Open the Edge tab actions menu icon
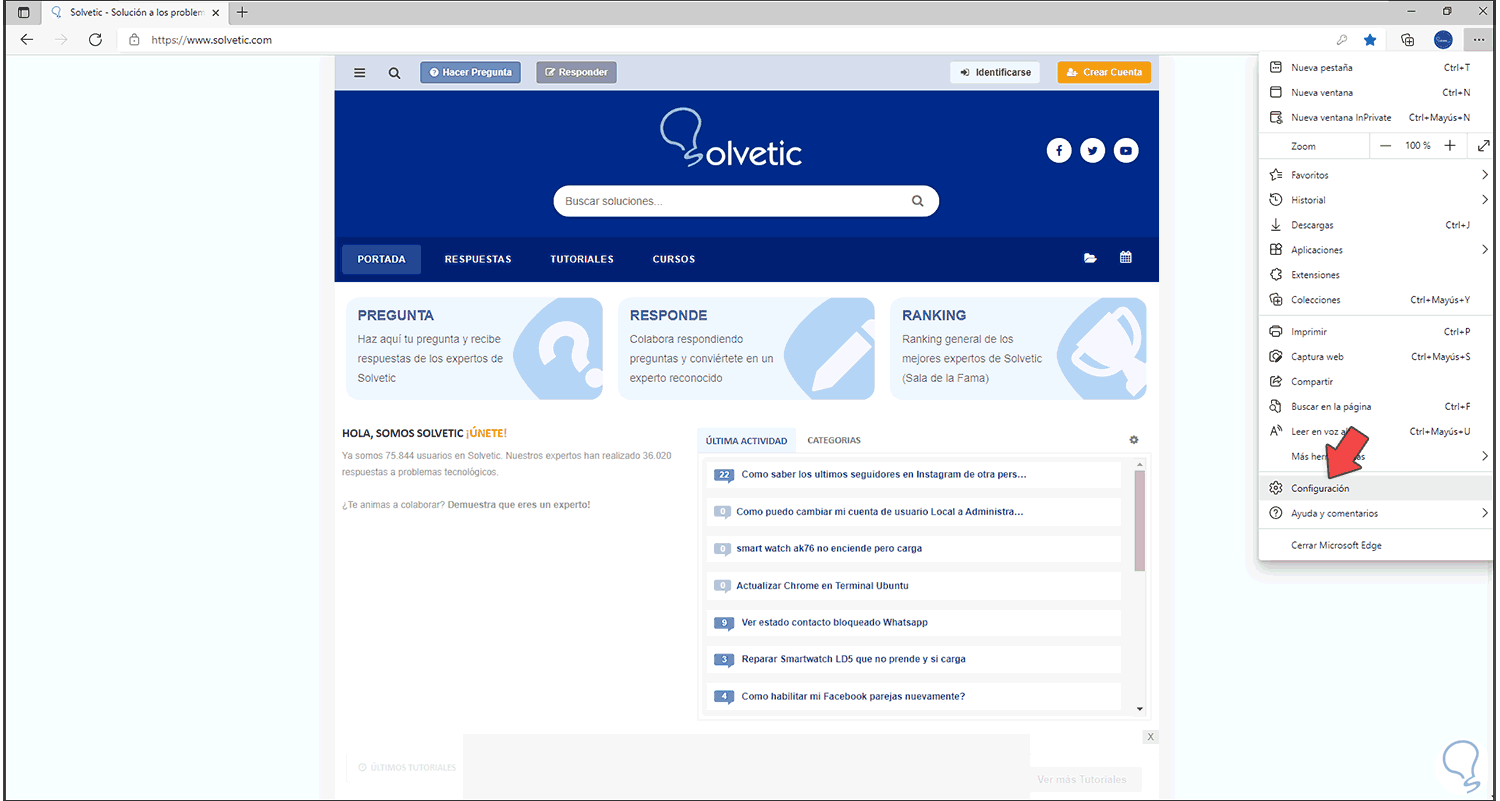The image size is (1500, 801). click(x=24, y=12)
